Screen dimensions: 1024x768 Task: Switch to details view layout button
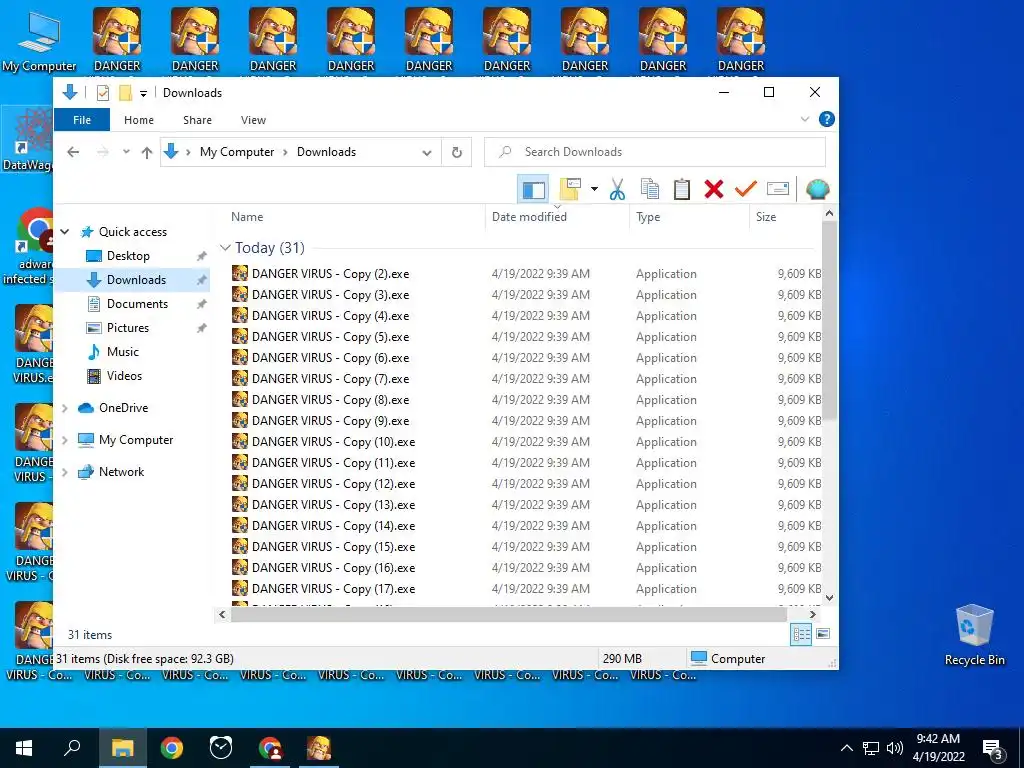[801, 634]
